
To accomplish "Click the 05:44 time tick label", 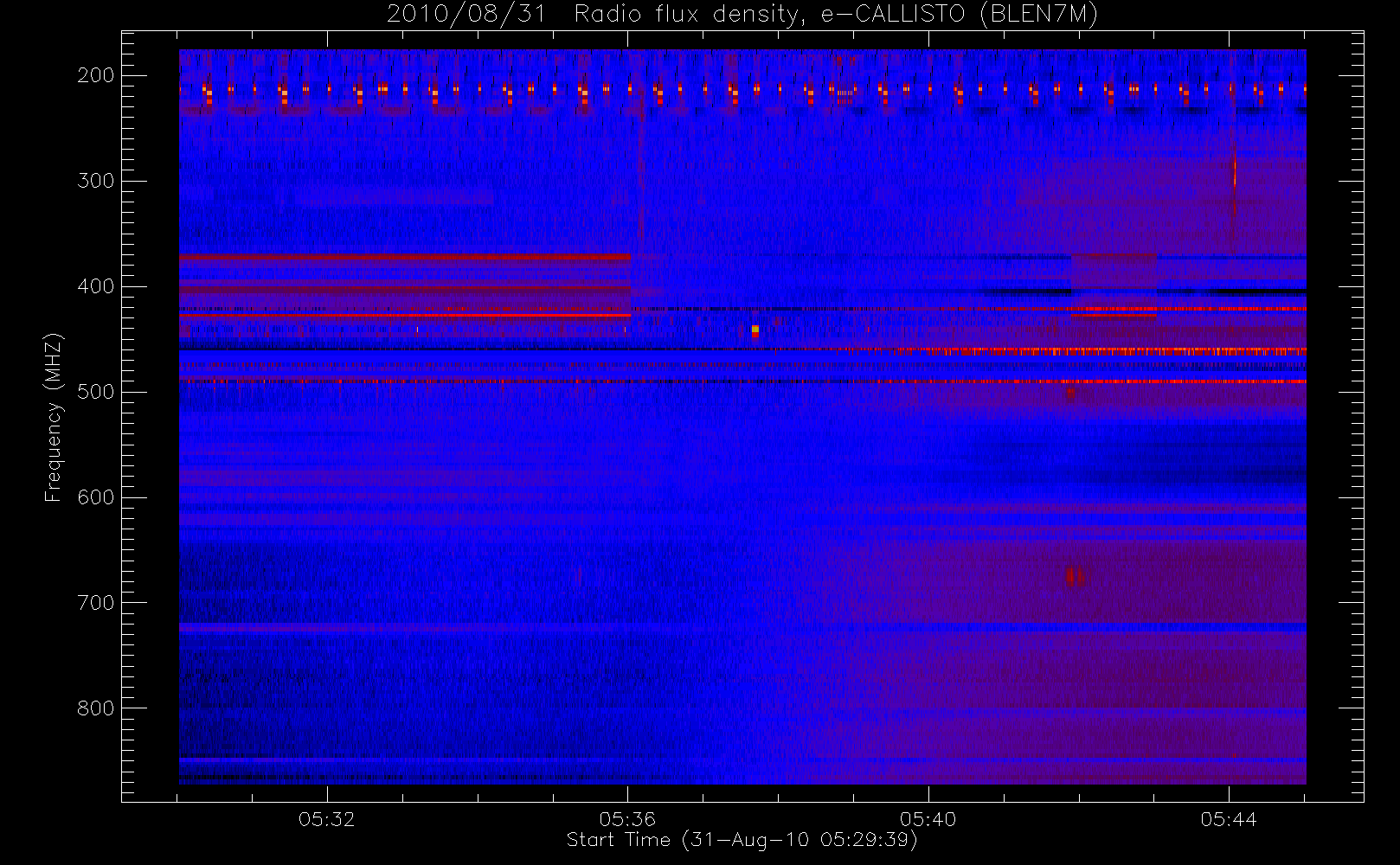I will (1229, 819).
